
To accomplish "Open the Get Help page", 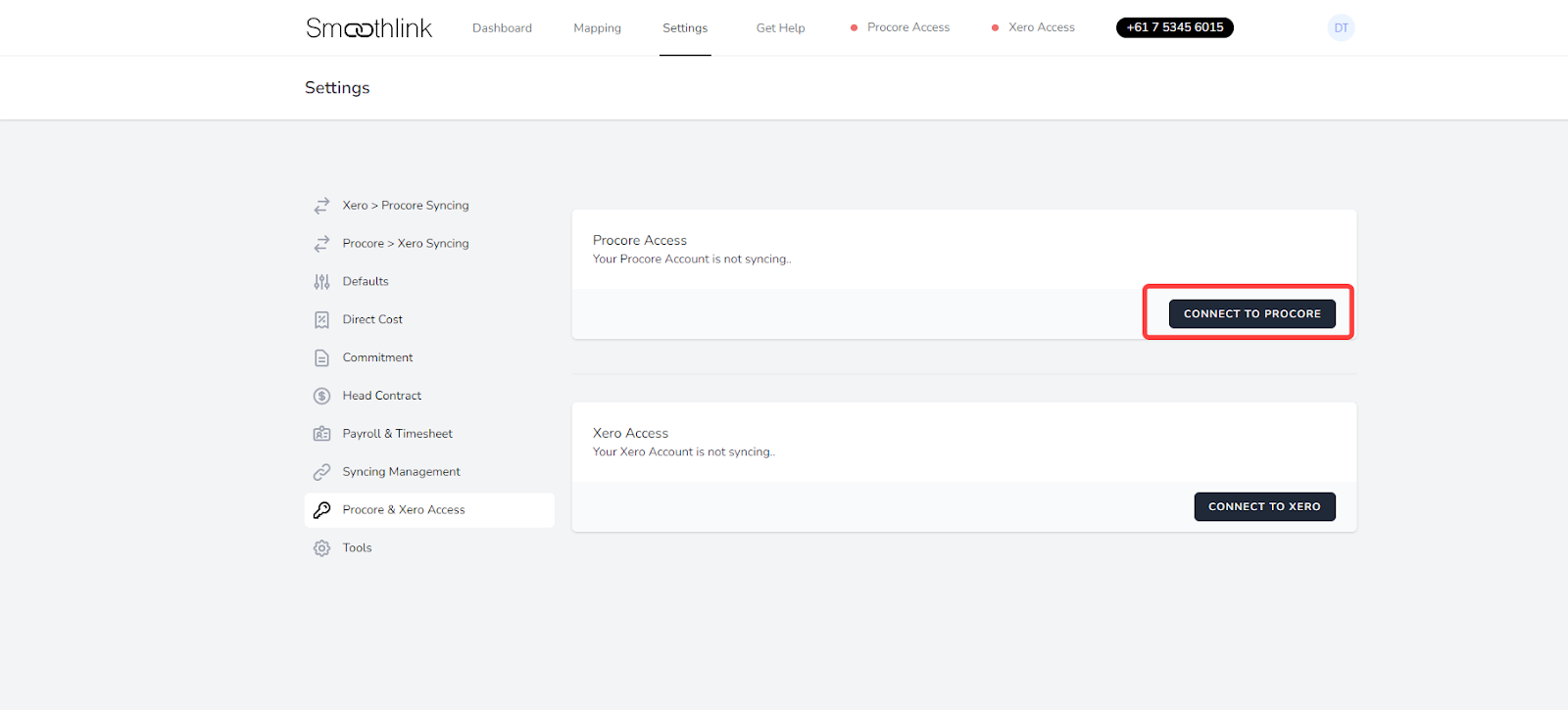I will pos(780,27).
